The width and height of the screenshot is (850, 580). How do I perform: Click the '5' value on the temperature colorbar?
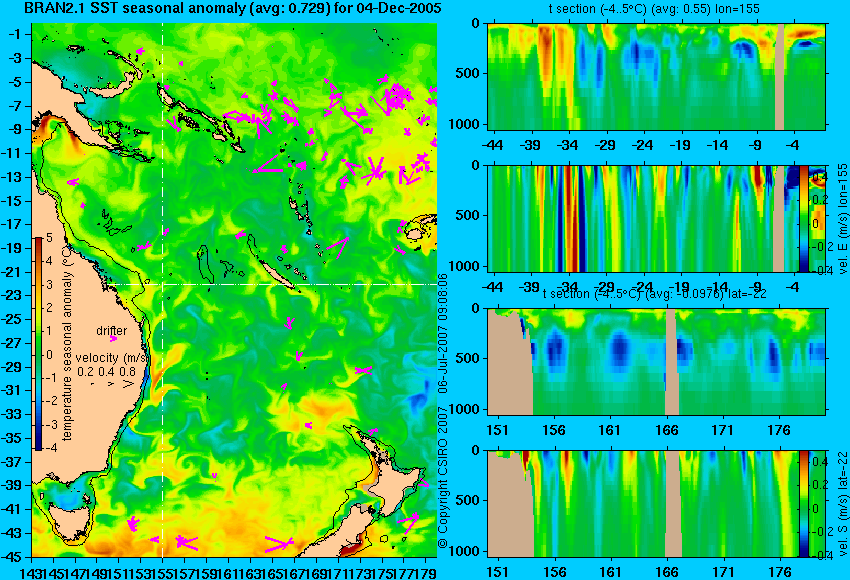pos(49,237)
